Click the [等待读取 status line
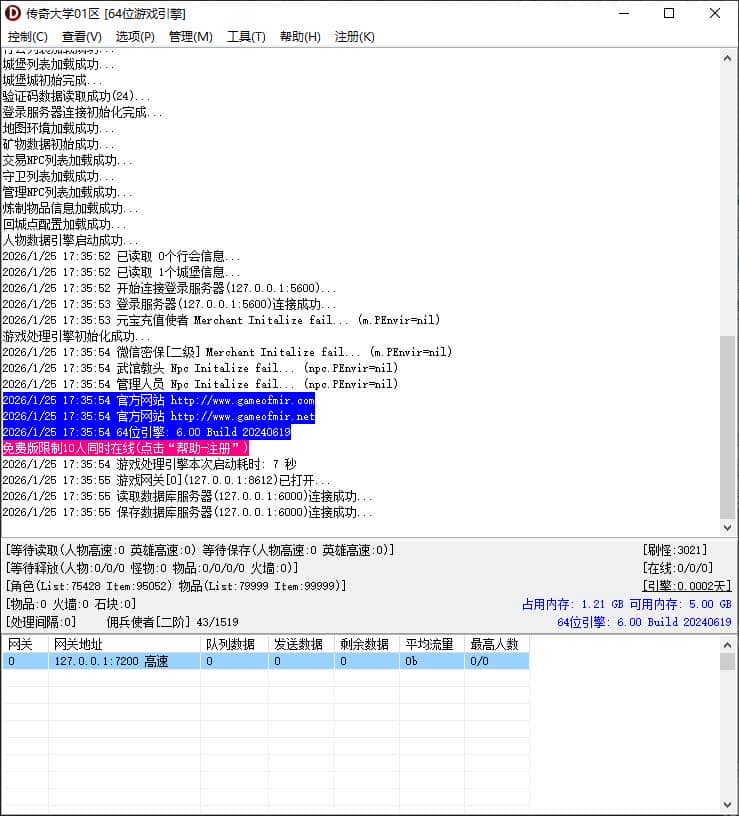This screenshot has width=739, height=816. (200, 550)
